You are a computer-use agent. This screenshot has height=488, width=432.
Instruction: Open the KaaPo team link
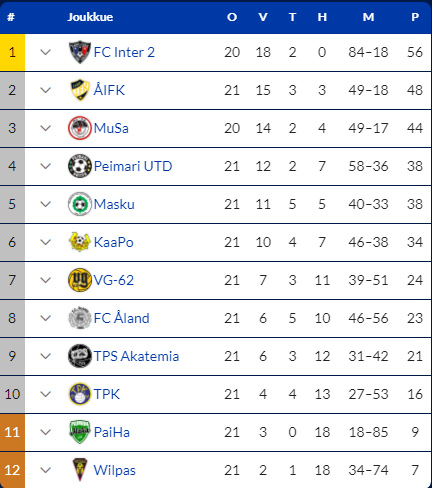pyautogui.click(x=114, y=242)
